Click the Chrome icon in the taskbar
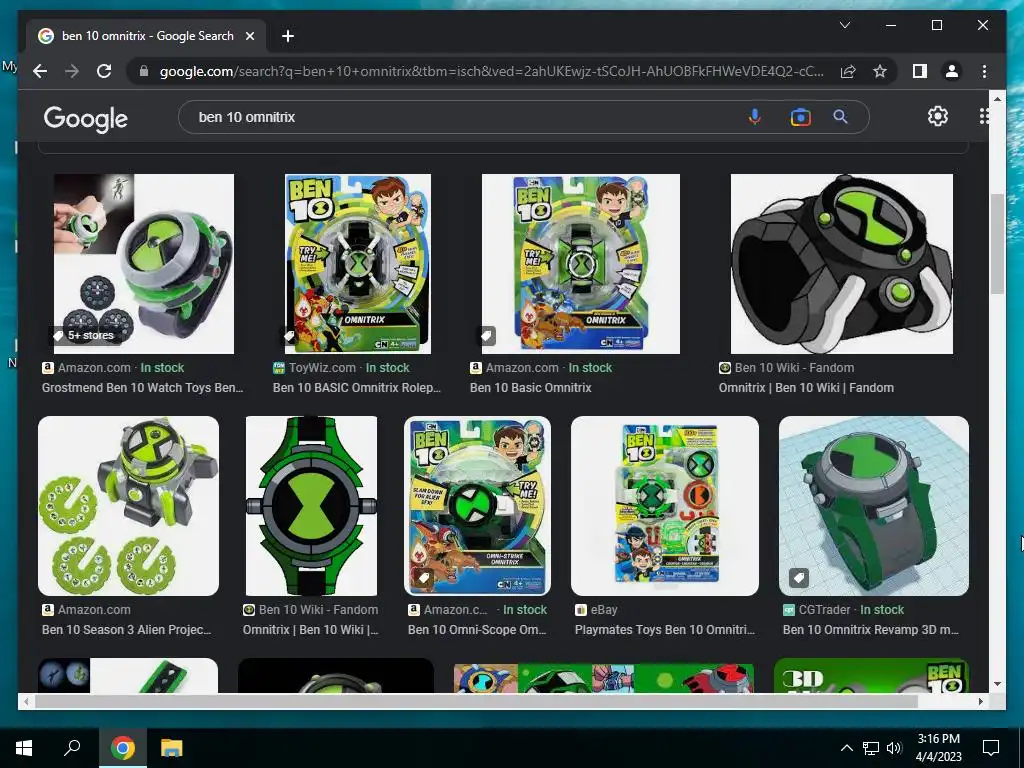Image resolution: width=1024 pixels, height=768 pixels. click(x=122, y=748)
